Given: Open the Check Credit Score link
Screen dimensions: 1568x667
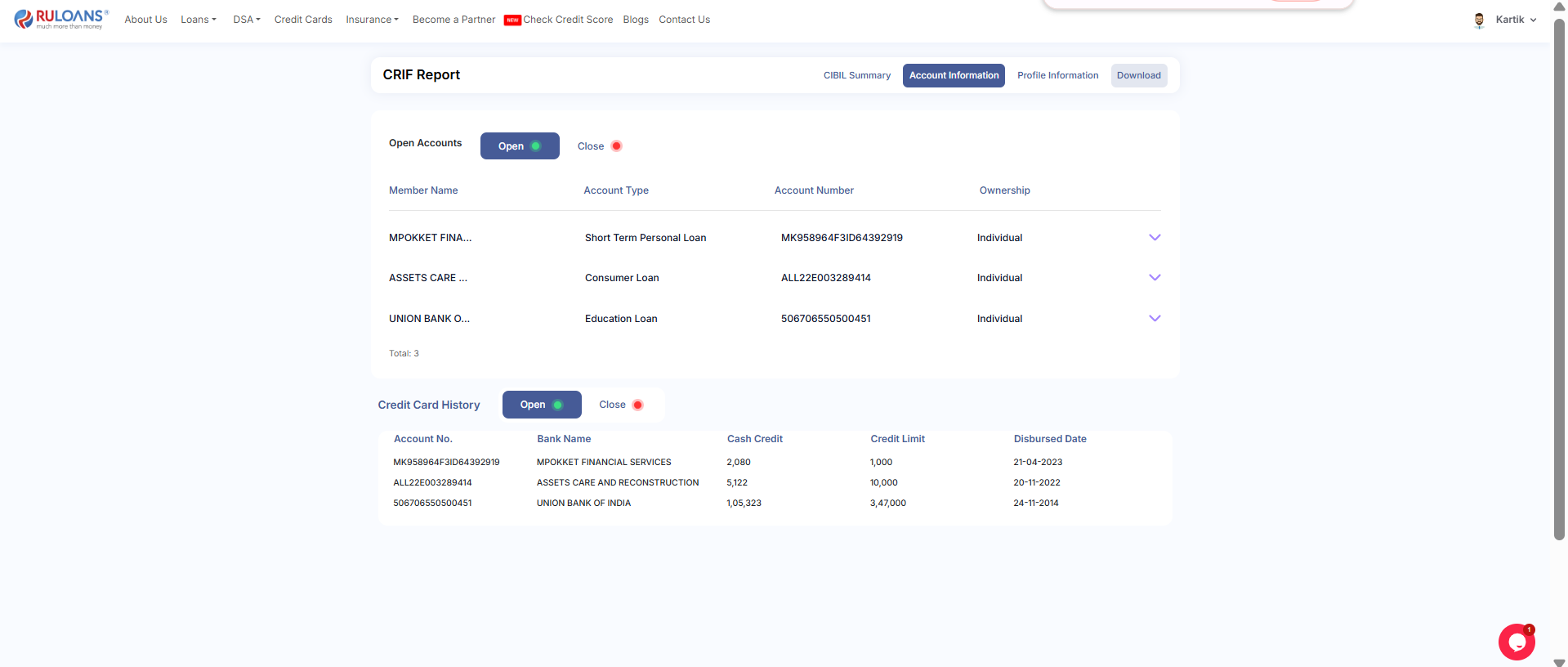Looking at the screenshot, I should [568, 20].
